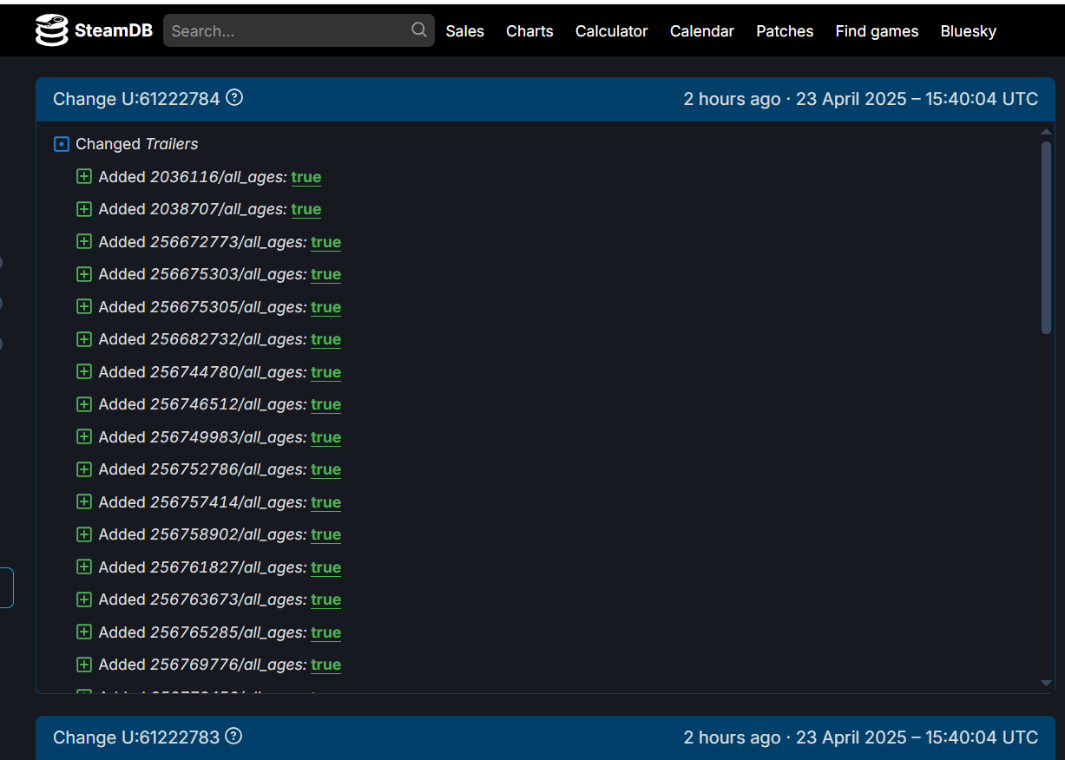This screenshot has width=1065, height=760.
Task: Click the SteamDB logo icon
Action: coord(51,31)
